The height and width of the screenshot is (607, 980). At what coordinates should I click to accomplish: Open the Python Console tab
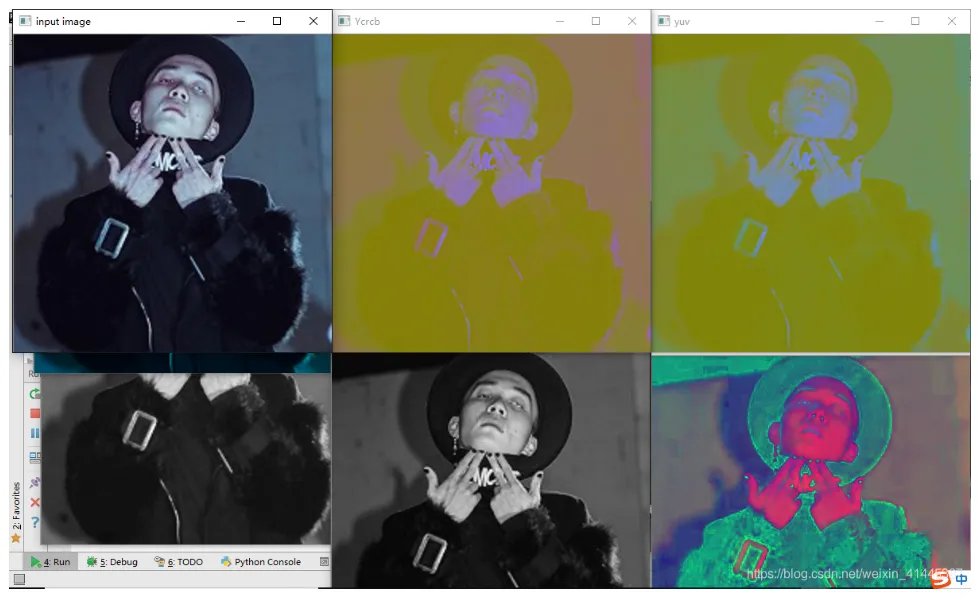(x=261, y=562)
